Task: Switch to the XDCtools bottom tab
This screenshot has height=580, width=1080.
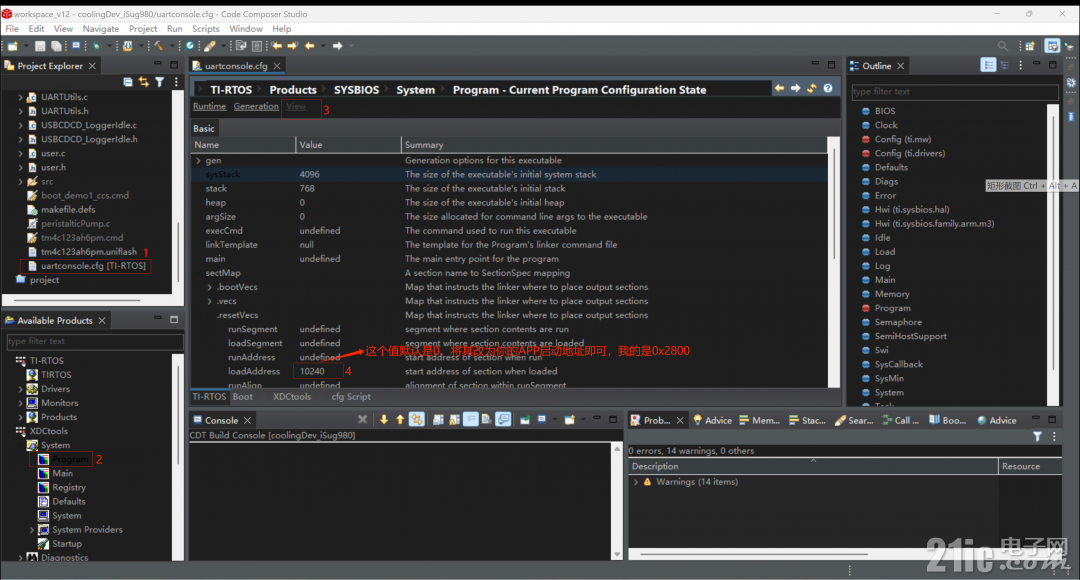Action: (x=291, y=397)
